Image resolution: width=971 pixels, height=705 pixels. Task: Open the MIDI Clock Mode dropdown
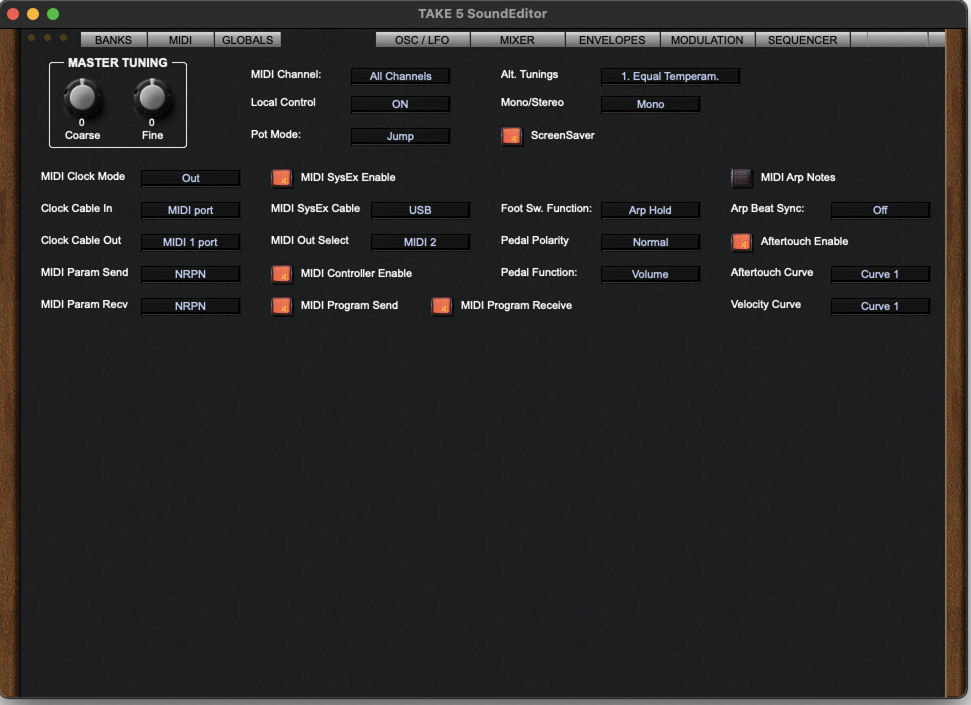click(x=190, y=178)
